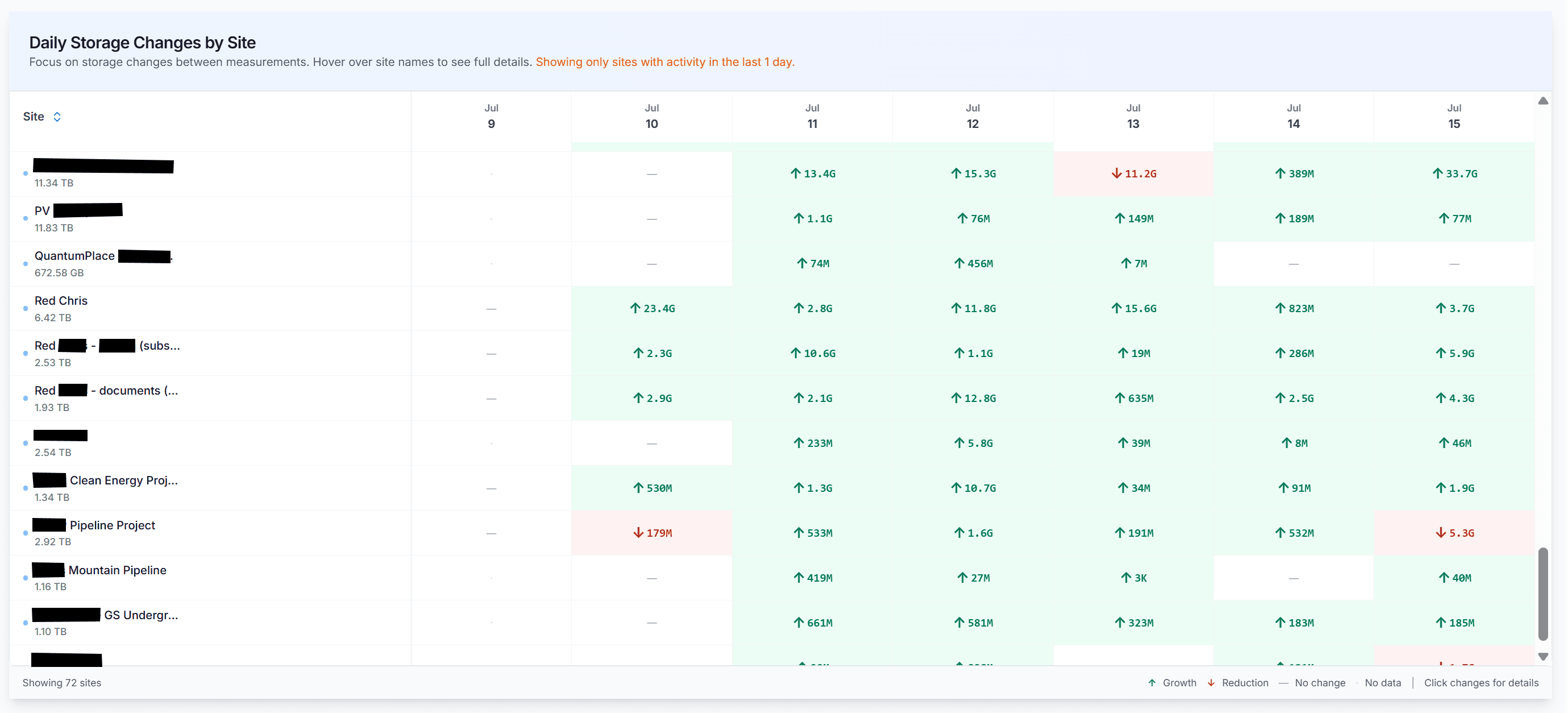Image resolution: width=1568 pixels, height=713 pixels.
Task: Click the Red Chris site name
Action: click(x=61, y=300)
